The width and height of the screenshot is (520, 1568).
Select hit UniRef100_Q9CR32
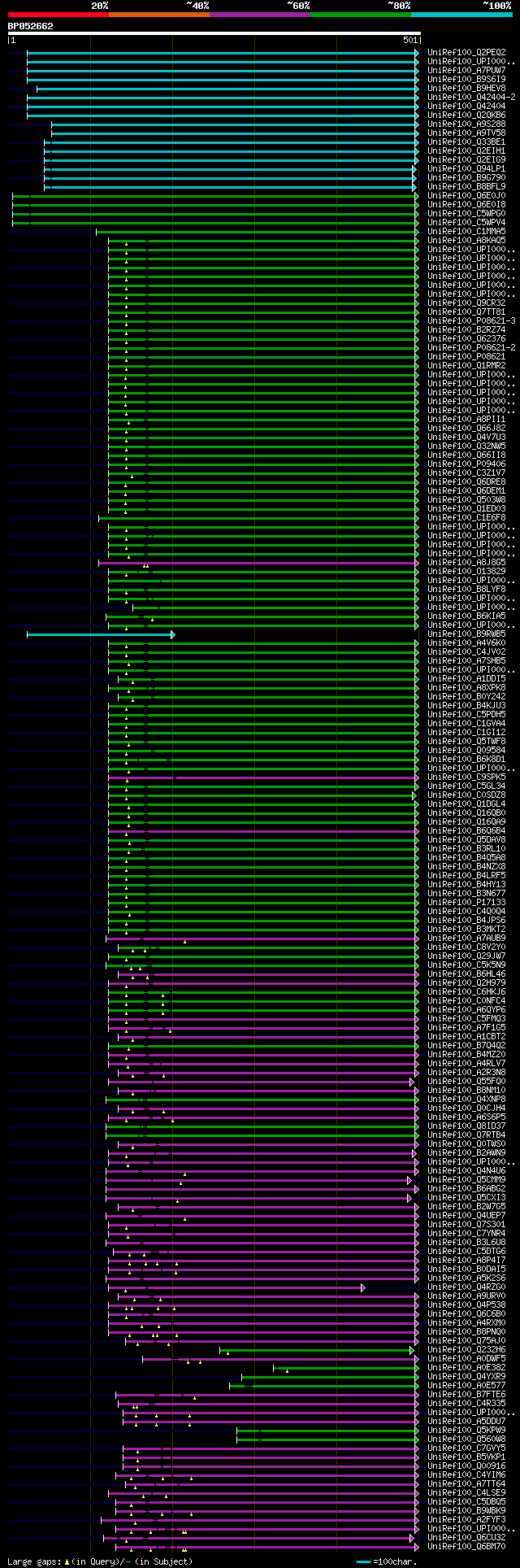[x=468, y=303]
